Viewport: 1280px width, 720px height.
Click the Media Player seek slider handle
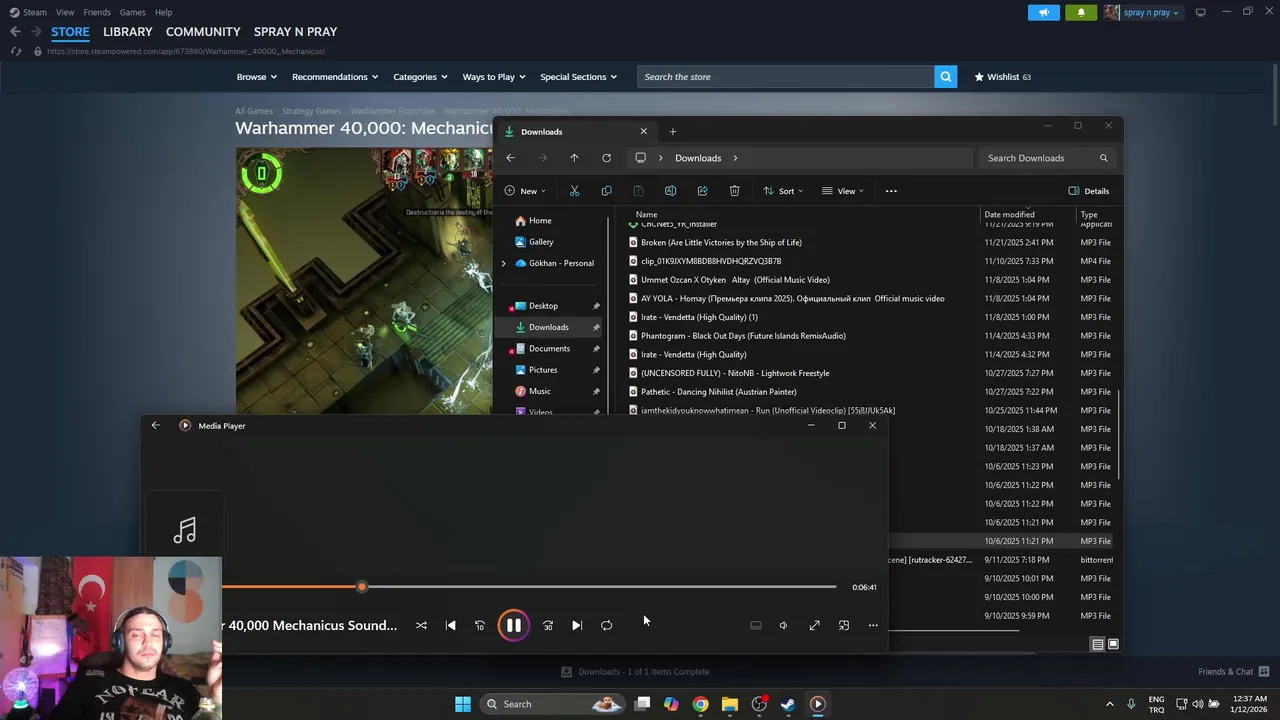pyautogui.click(x=362, y=587)
